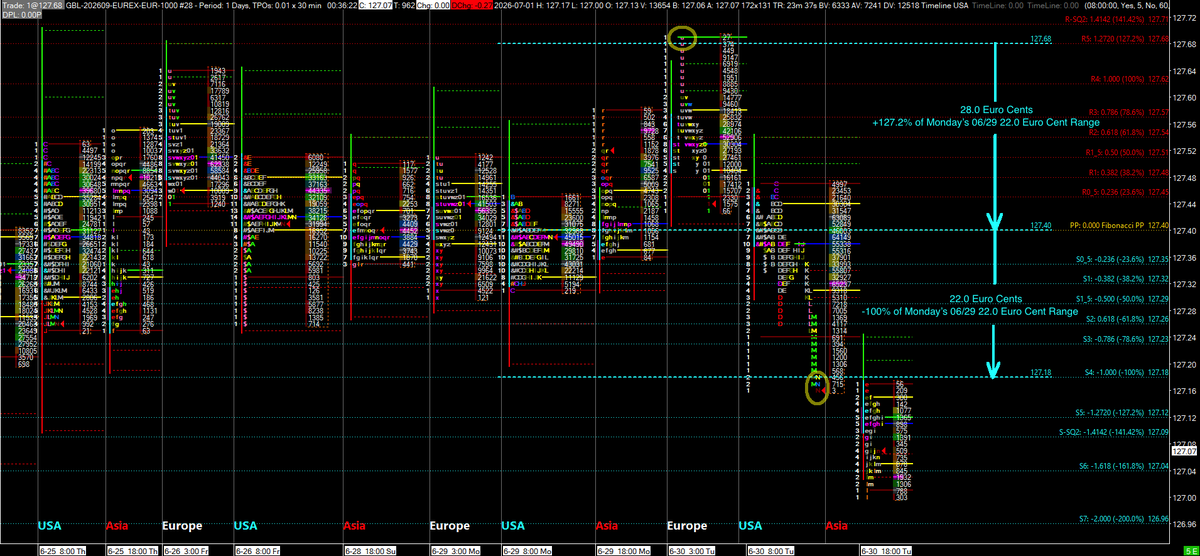The width and height of the screenshot is (1200, 556).
Task: Click the 'DPL: 0.00P' readout
Action: pos(21,16)
